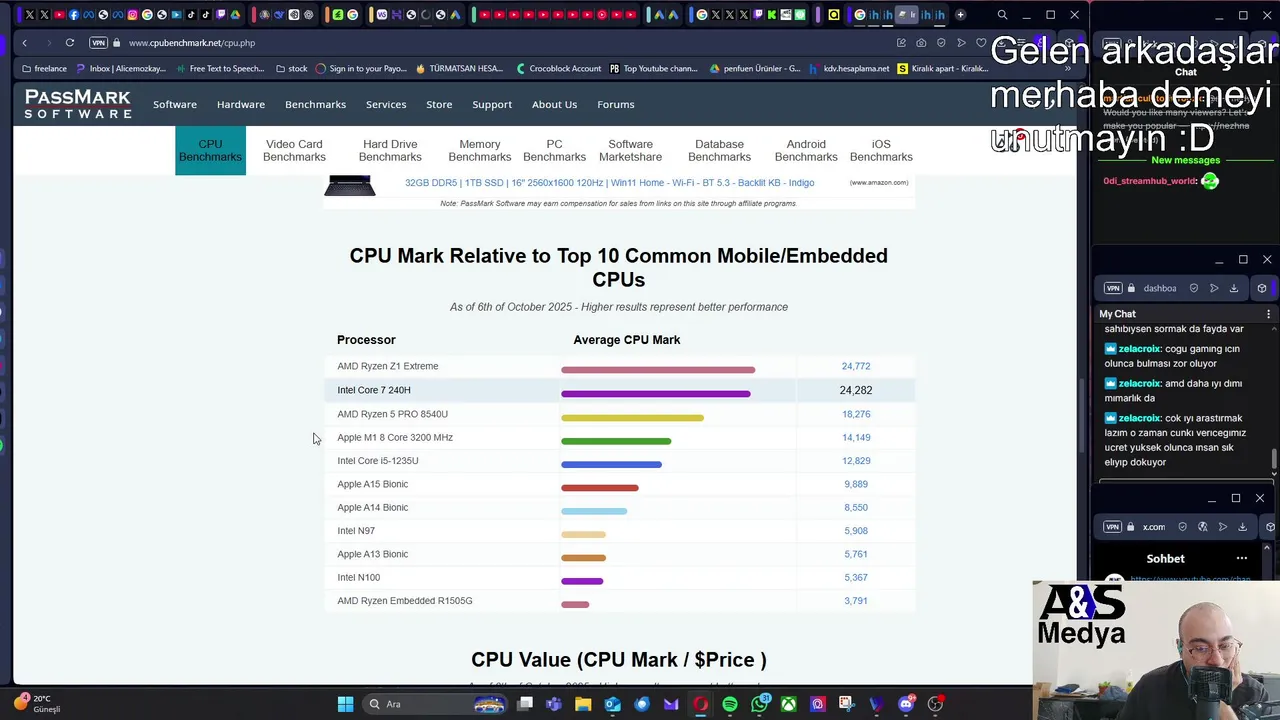
Task: Switch to Hard Drive Benchmarks tab
Action: (390, 150)
